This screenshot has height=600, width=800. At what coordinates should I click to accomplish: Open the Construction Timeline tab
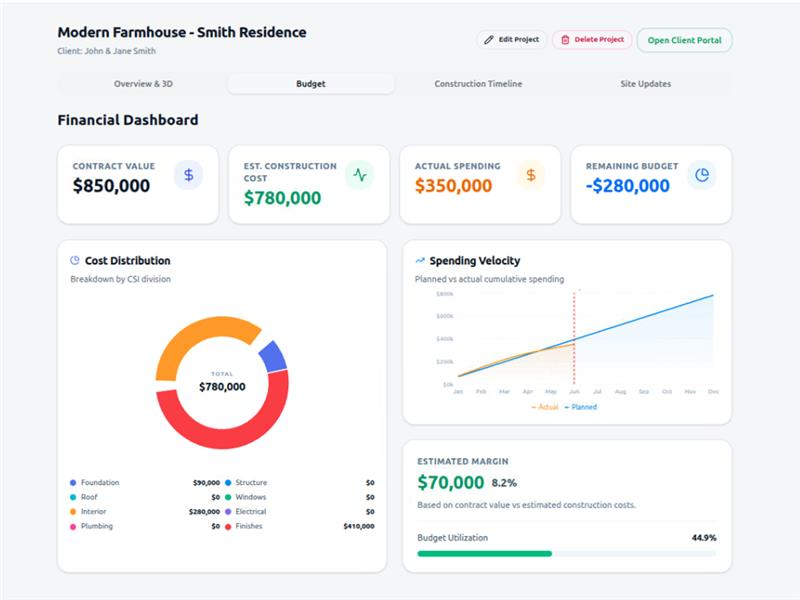(478, 84)
